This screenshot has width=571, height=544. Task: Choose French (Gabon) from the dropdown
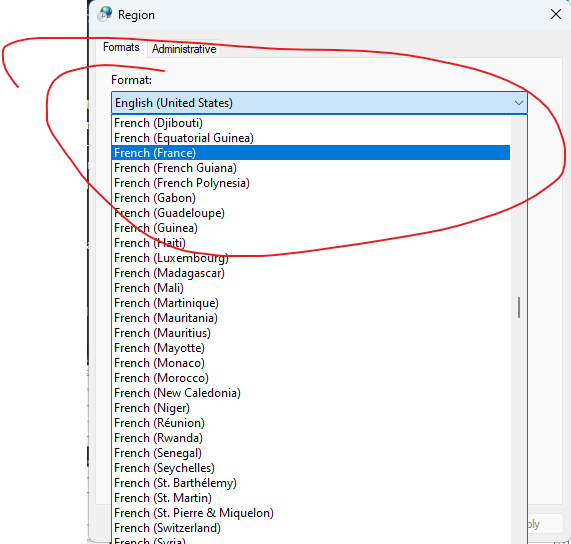[x=311, y=198]
